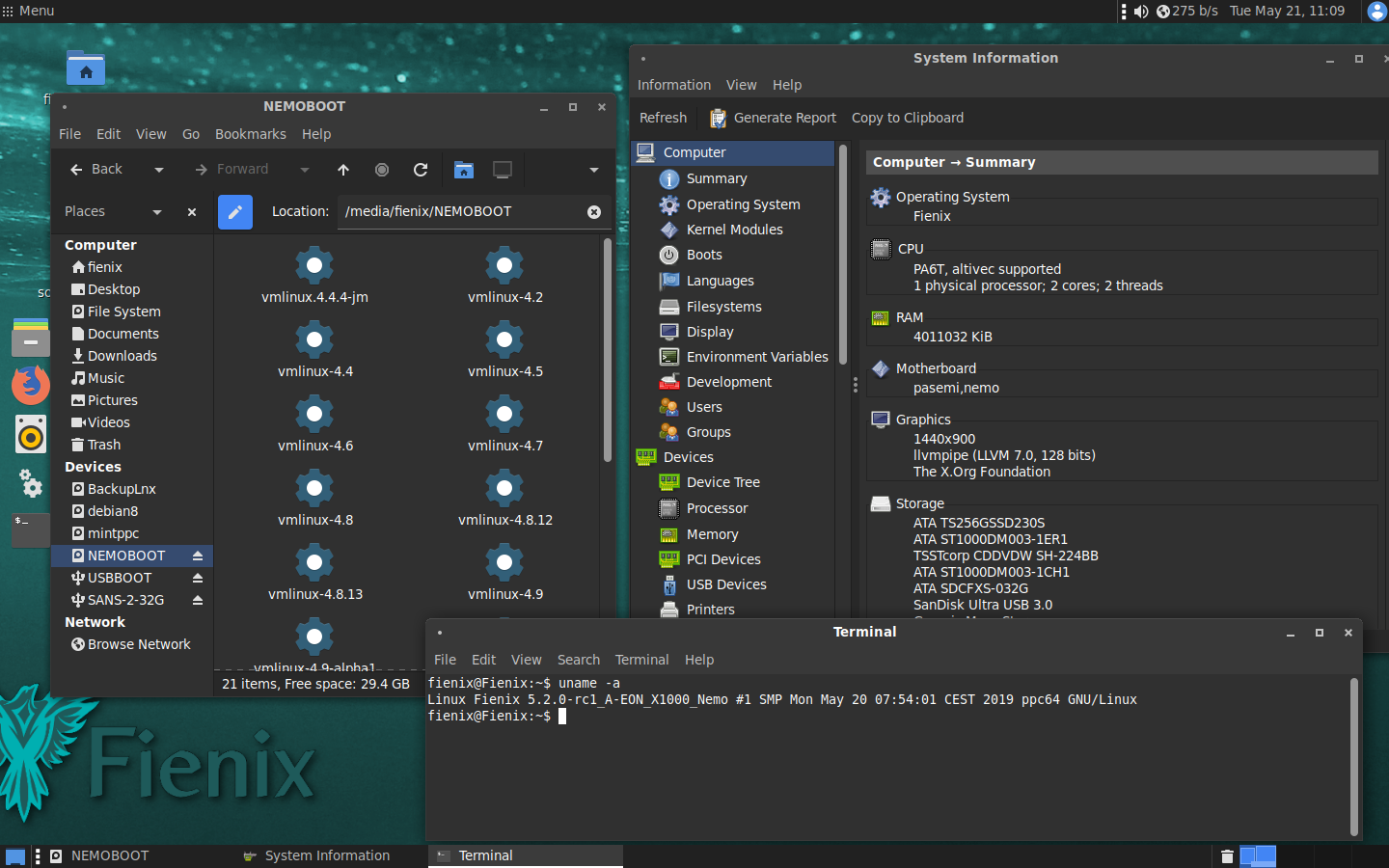Click the Terminal window's vertical scrollbar

click(1354, 756)
